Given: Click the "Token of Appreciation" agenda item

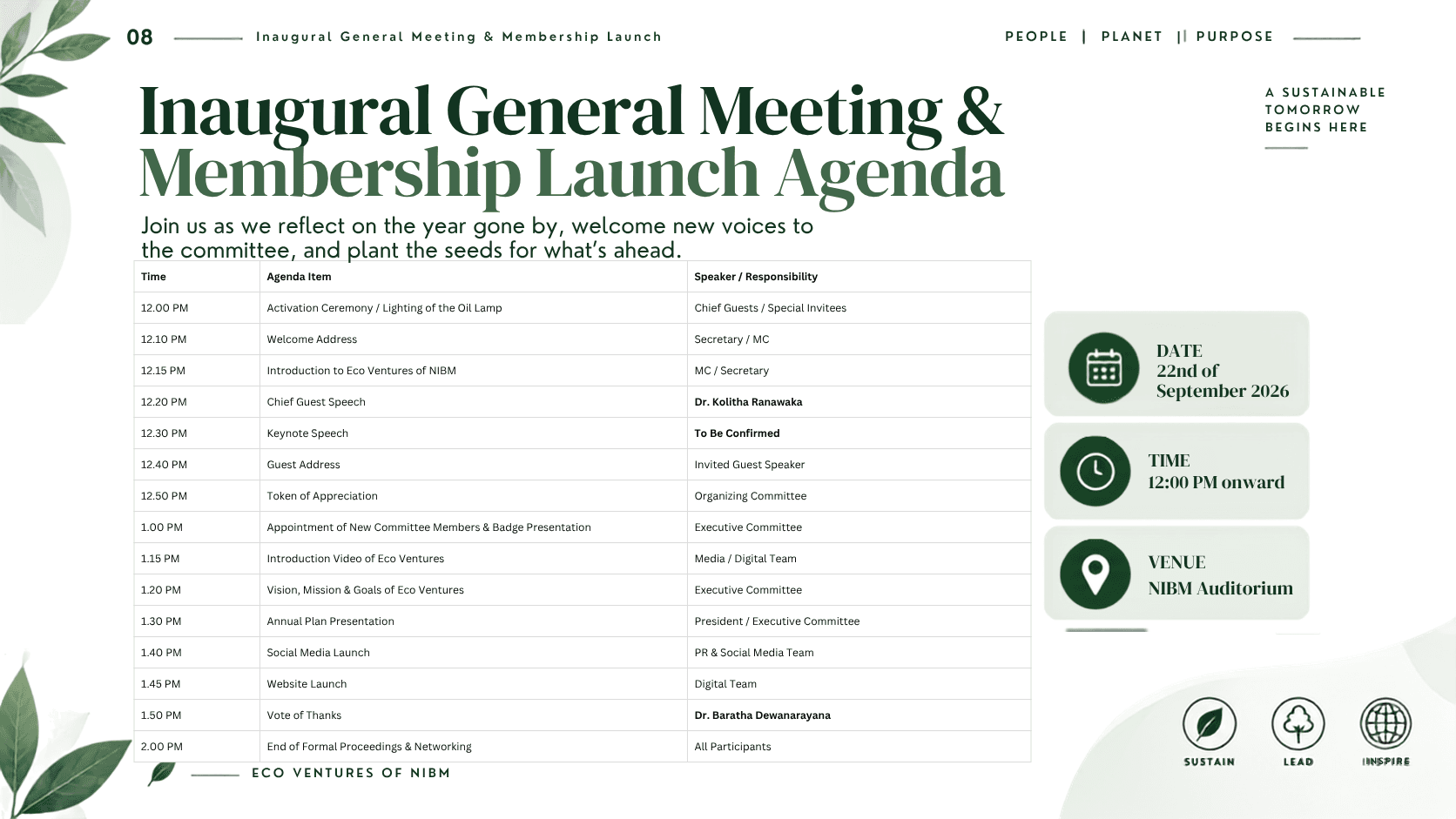Looking at the screenshot, I should [322, 496].
